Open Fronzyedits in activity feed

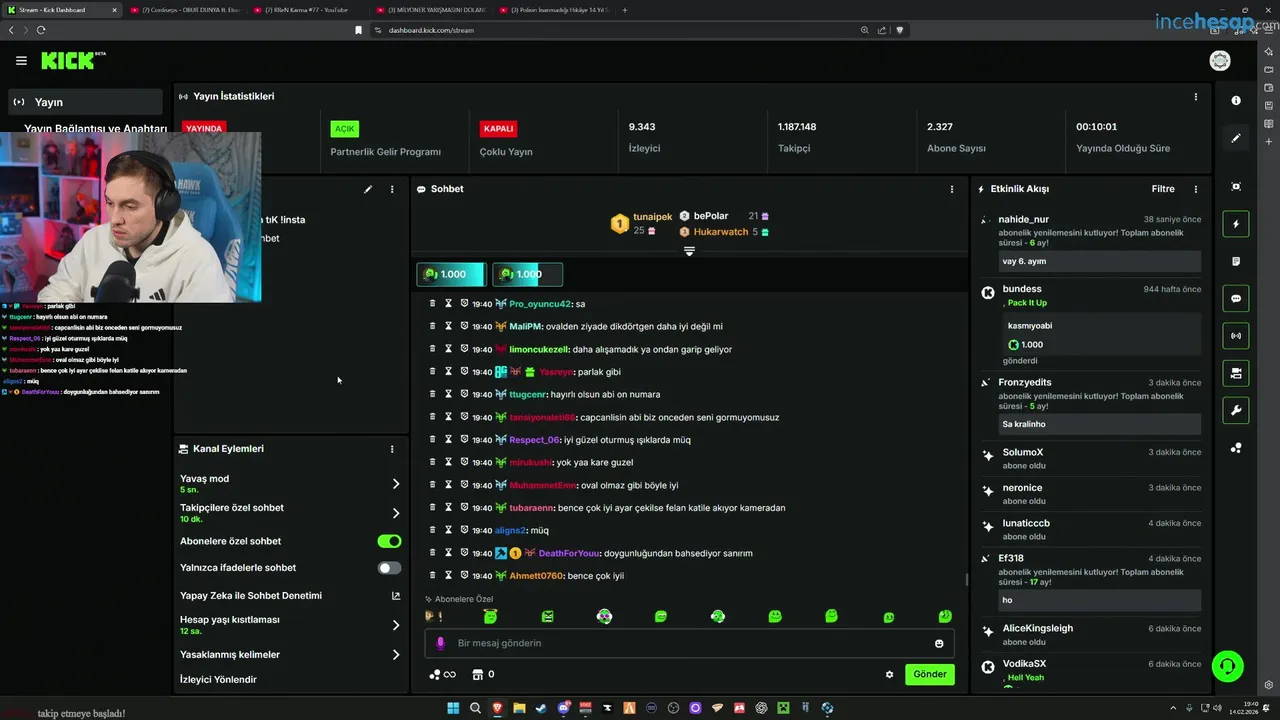pos(1024,382)
